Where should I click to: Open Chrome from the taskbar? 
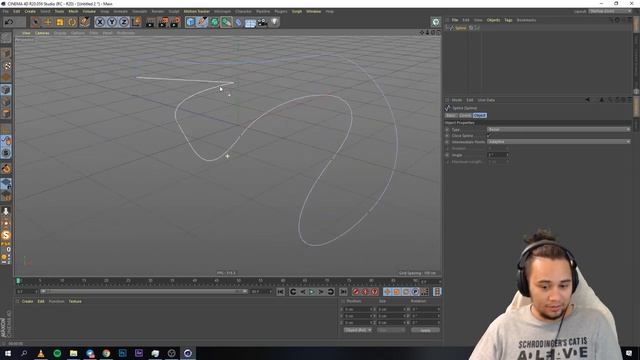[106, 353]
